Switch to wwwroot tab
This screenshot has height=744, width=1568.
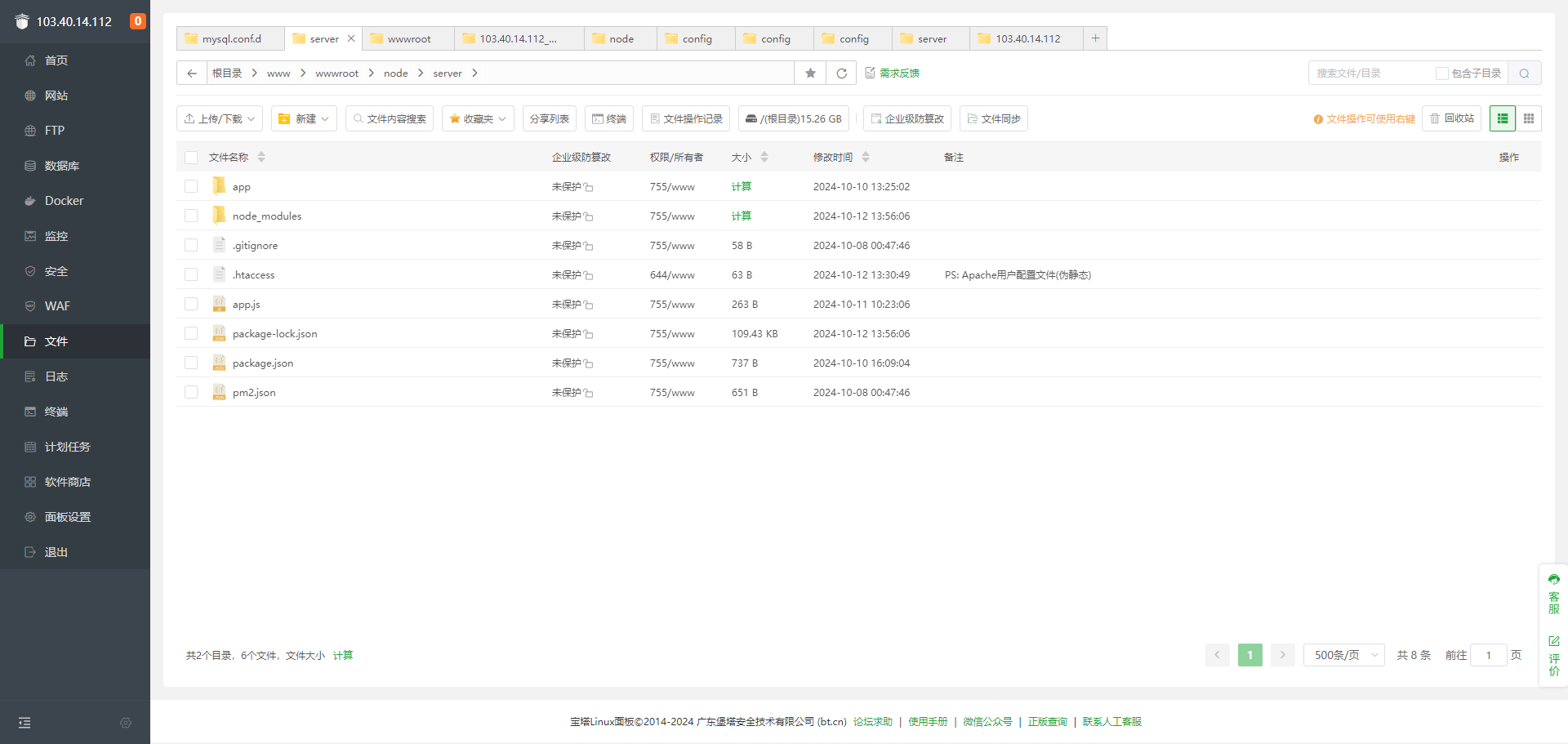(408, 38)
